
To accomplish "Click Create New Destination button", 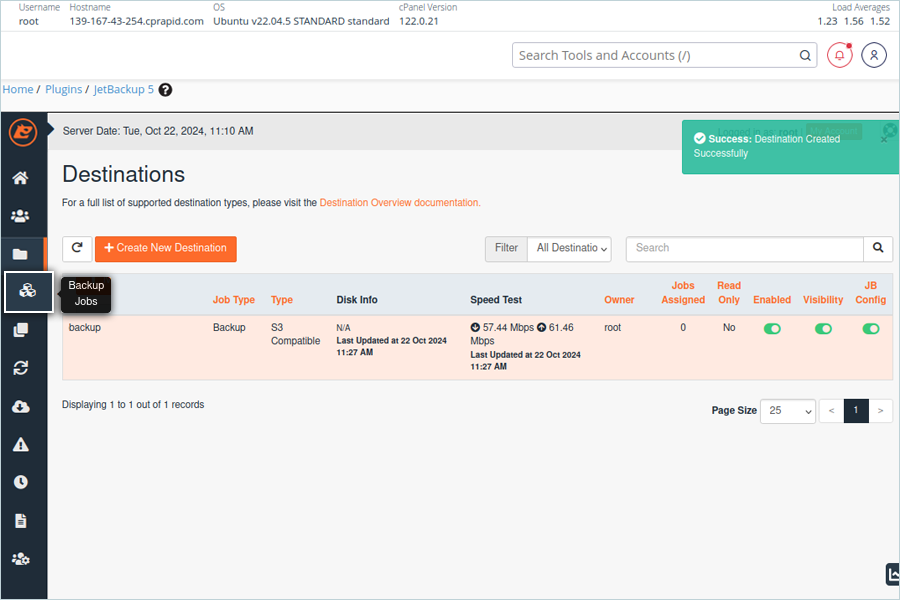I will 166,248.
